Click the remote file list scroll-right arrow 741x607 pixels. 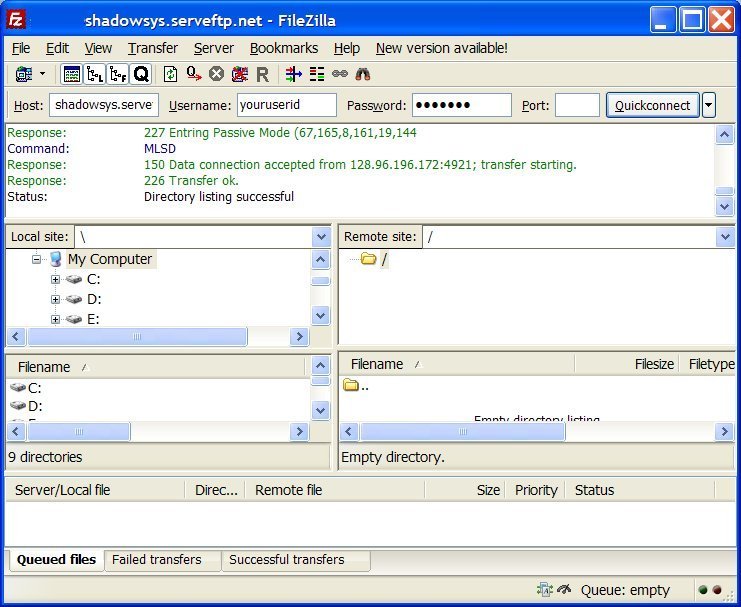(x=724, y=432)
